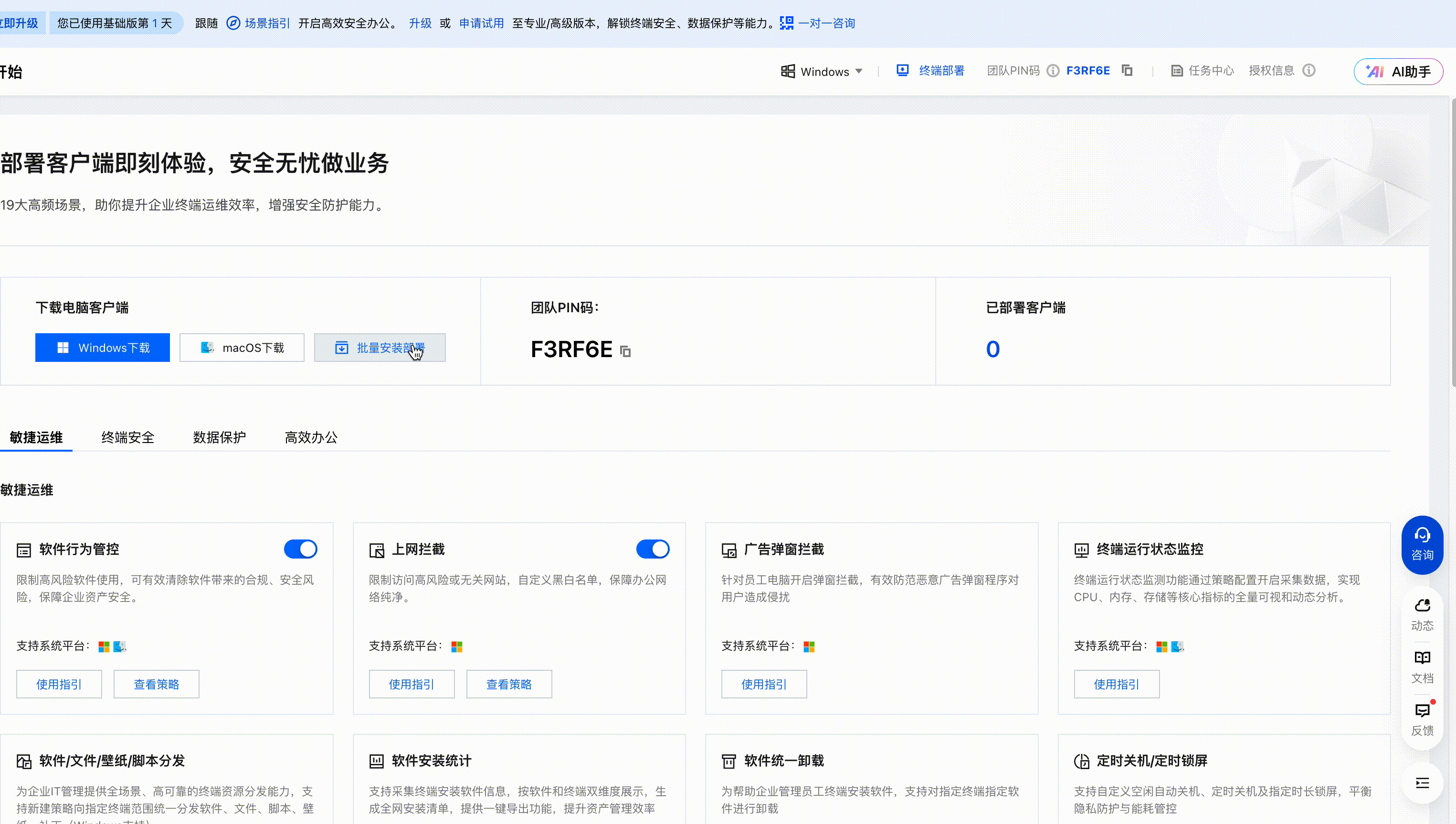1456x824 pixels.
Task: Click info icon next to 团队PIN码
Action: [1053, 71]
